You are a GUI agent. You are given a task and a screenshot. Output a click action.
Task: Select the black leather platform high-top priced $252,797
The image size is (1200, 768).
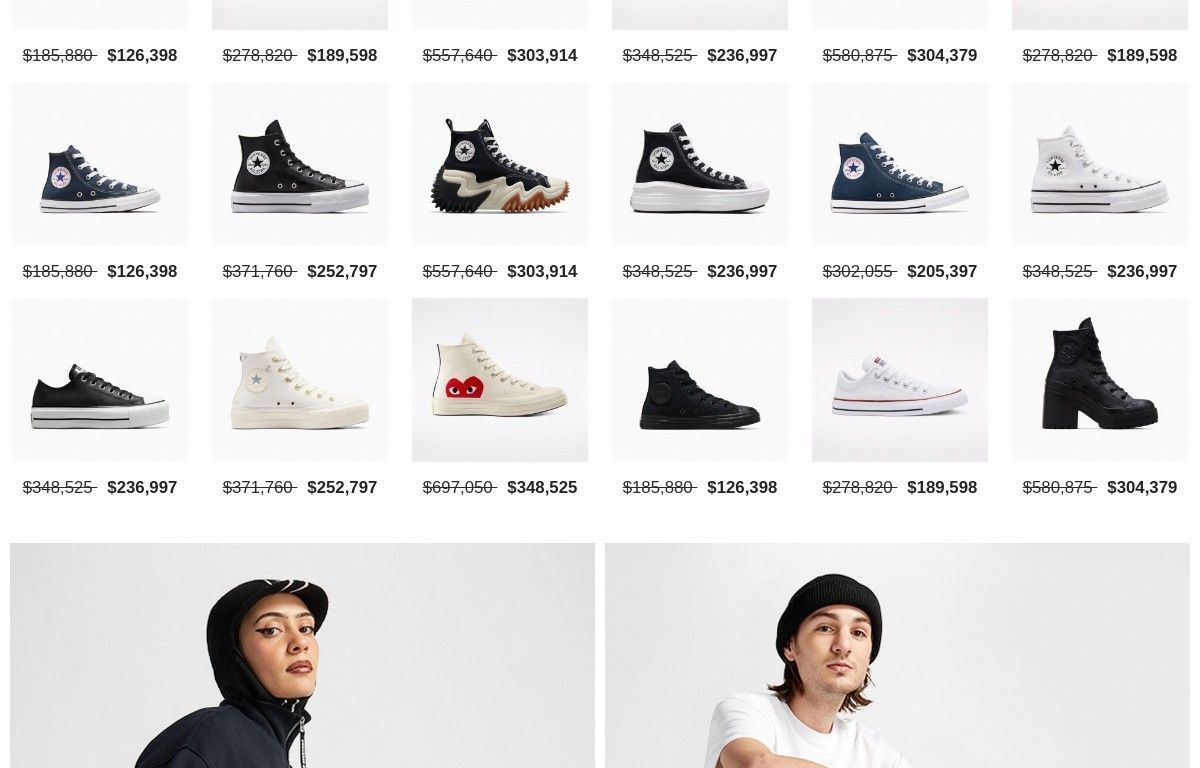pos(300,164)
